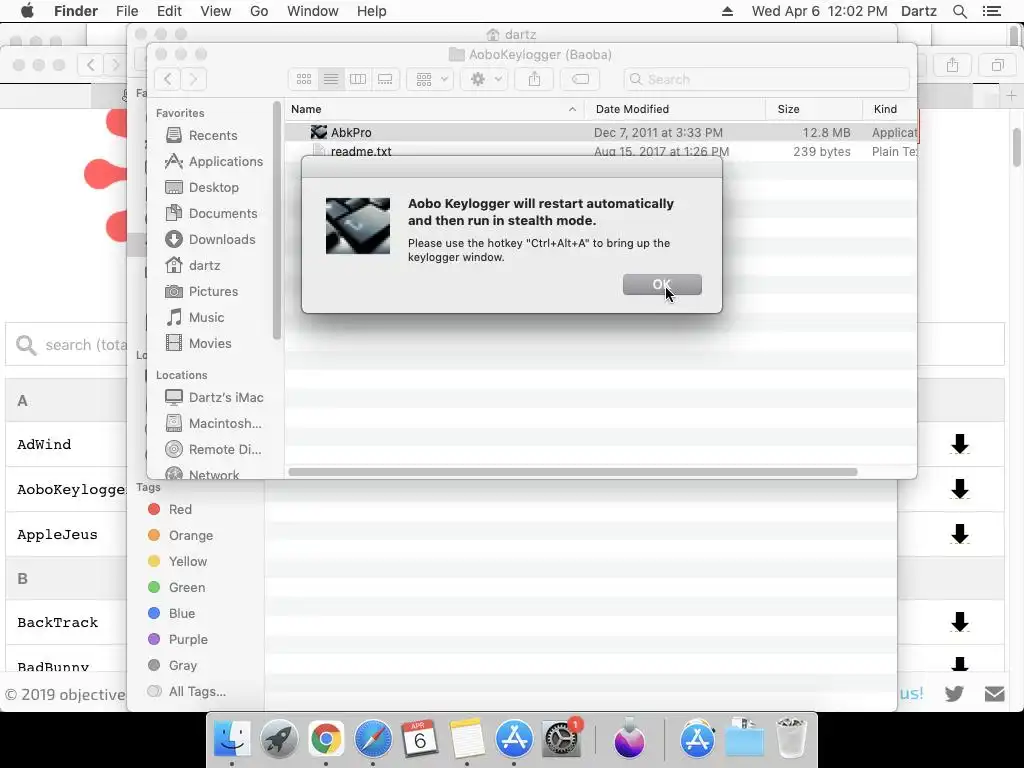Viewport: 1024px width, 768px height.
Task: Open the View menu
Action: point(216,11)
